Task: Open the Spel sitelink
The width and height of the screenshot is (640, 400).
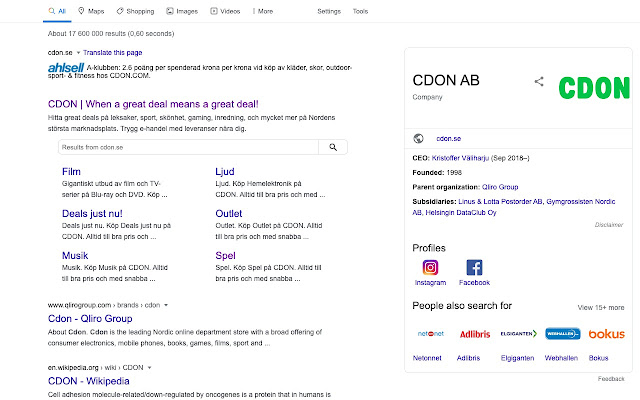Action: click(x=225, y=256)
